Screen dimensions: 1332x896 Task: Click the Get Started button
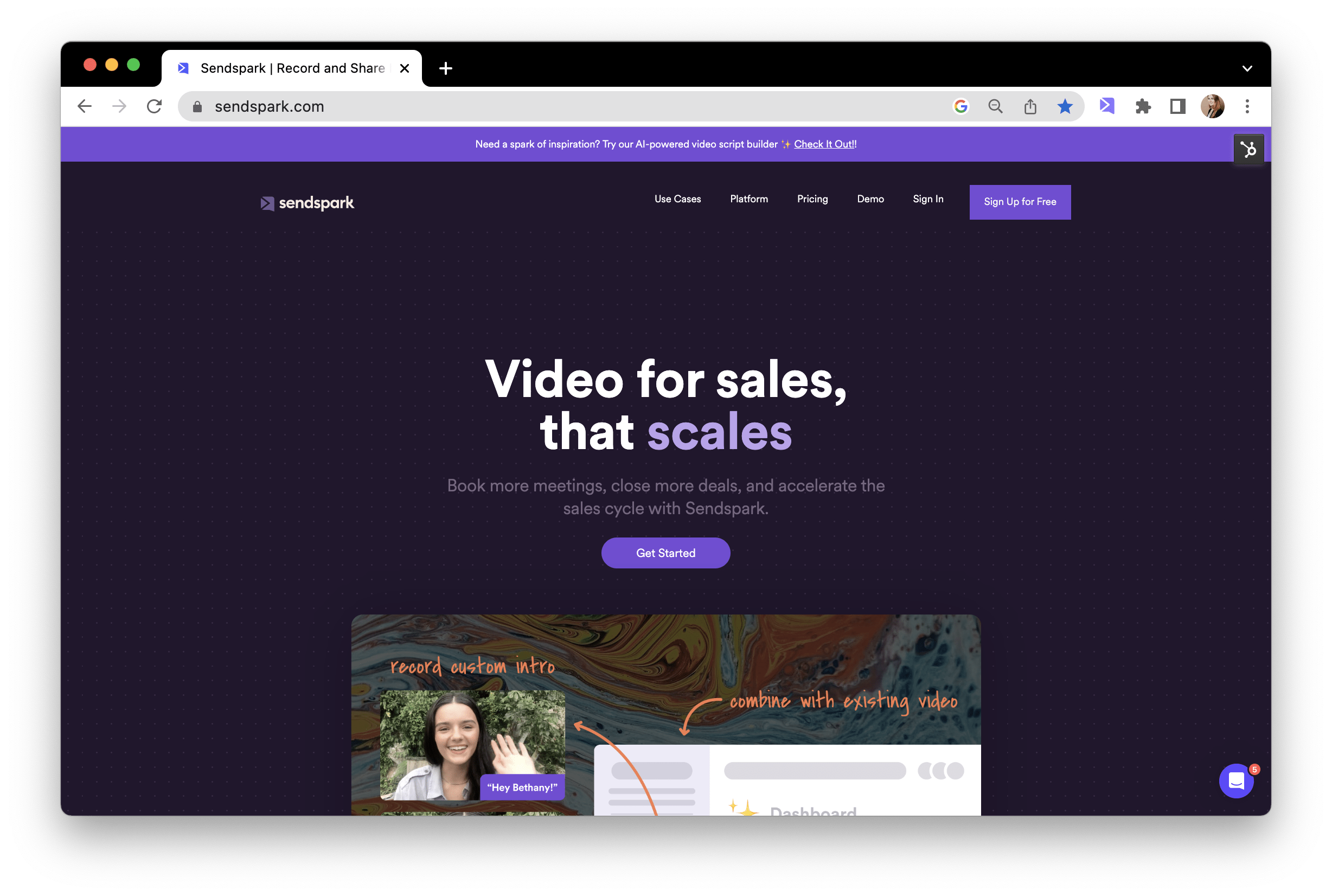coord(665,552)
